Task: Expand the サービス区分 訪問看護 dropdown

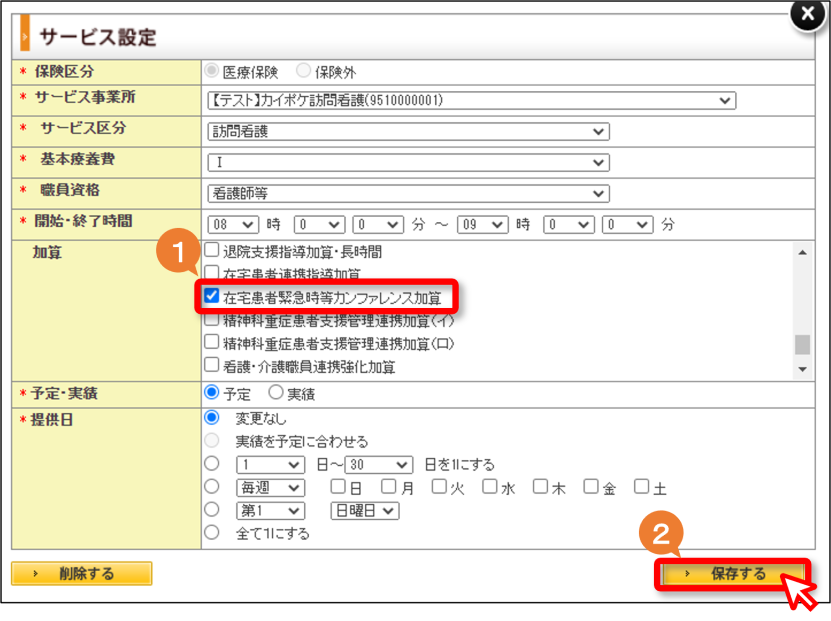Action: 409,131
